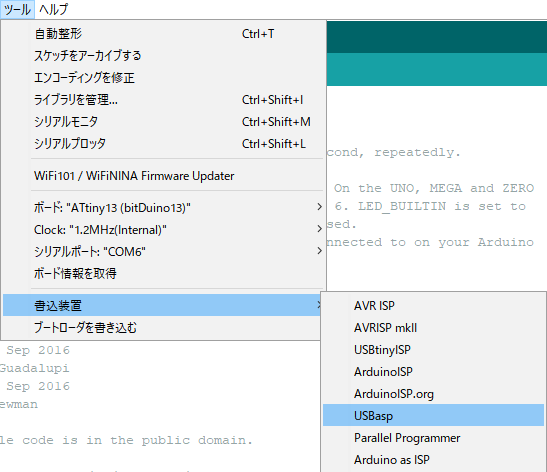Open the ツール menu in the menu bar
This screenshot has width=547, height=472.
(x=17, y=9)
